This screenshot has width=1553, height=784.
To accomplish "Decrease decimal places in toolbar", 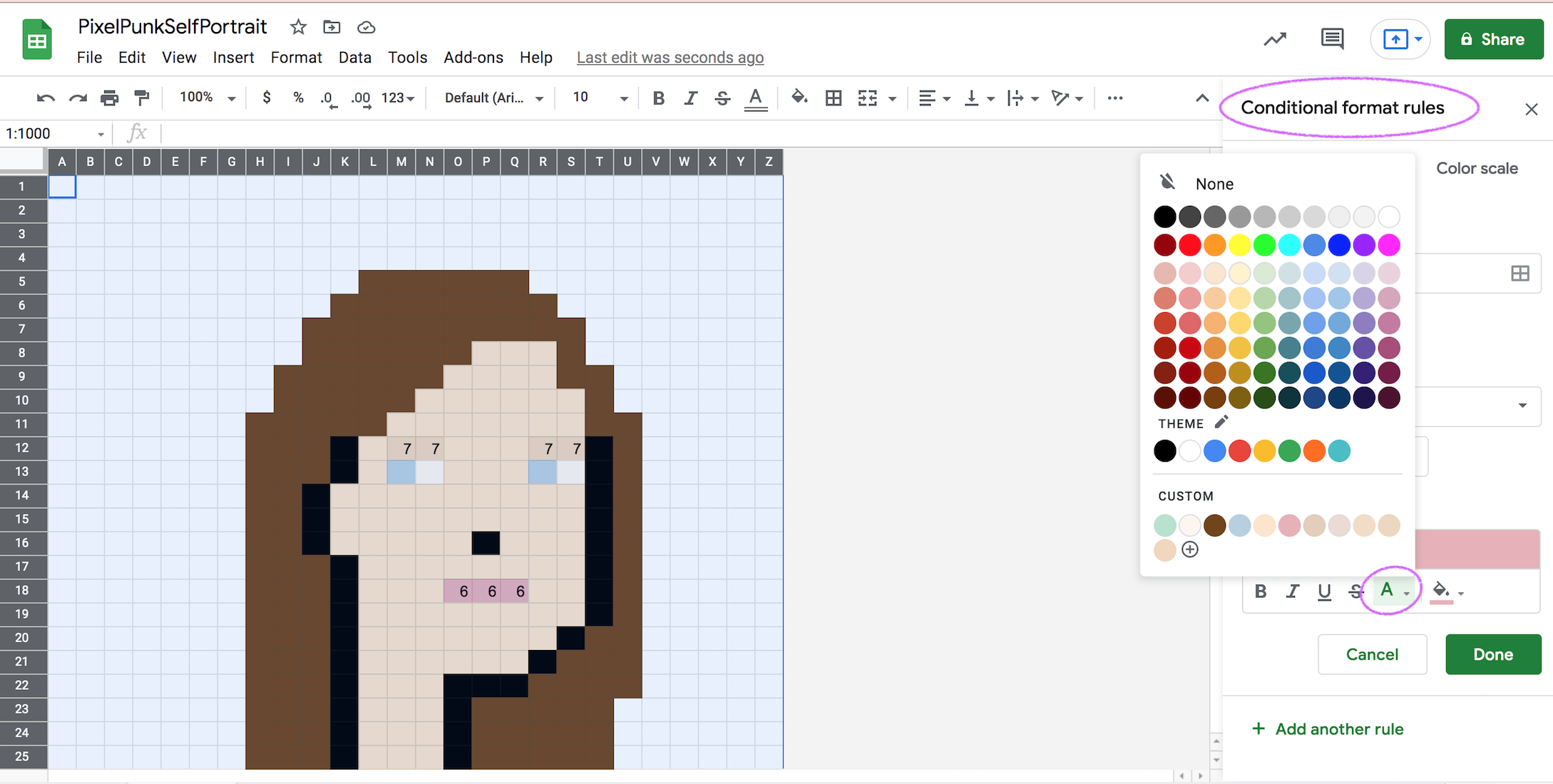I will [327, 100].
